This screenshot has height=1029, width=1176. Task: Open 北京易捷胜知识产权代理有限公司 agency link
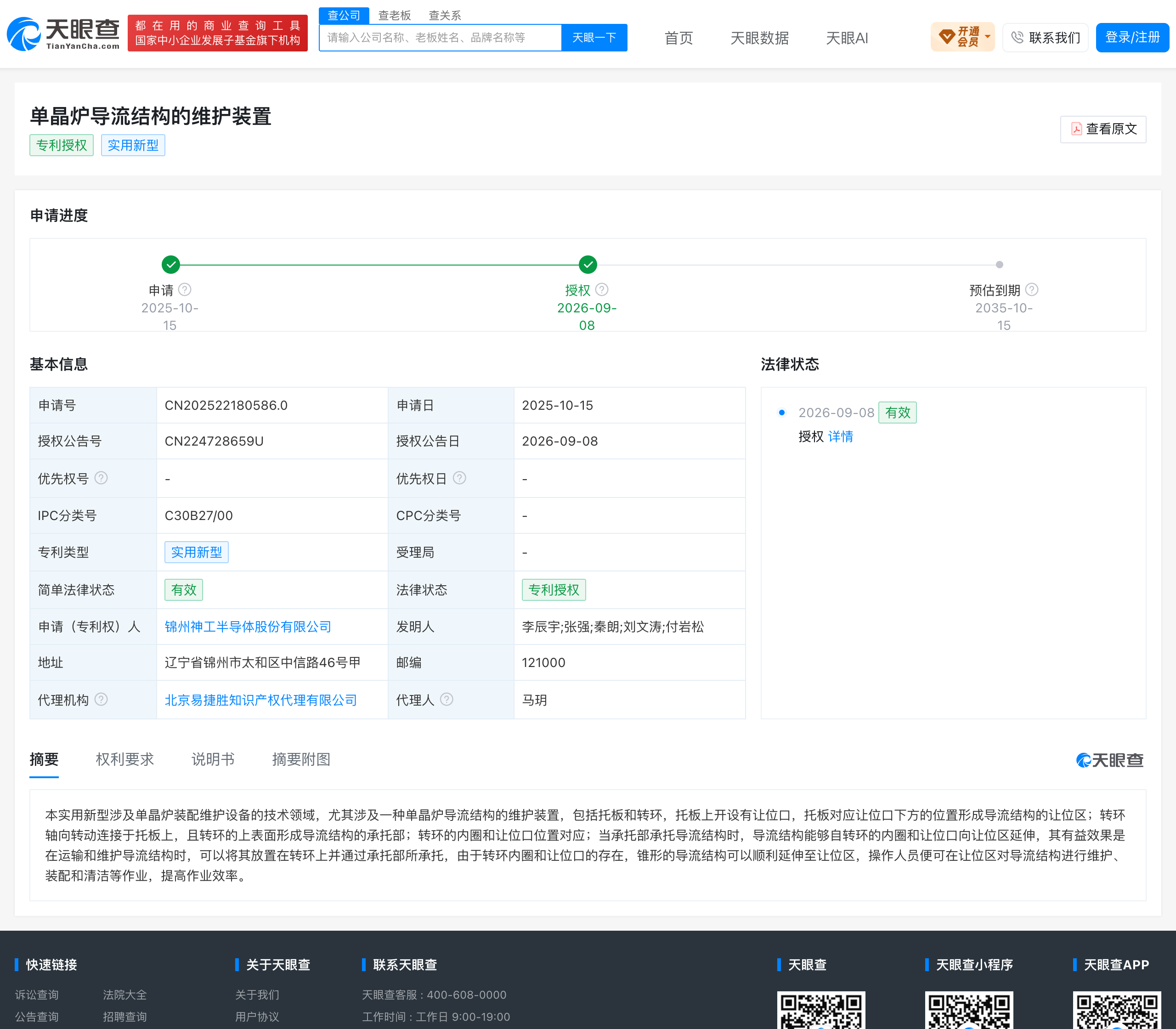pos(261,700)
